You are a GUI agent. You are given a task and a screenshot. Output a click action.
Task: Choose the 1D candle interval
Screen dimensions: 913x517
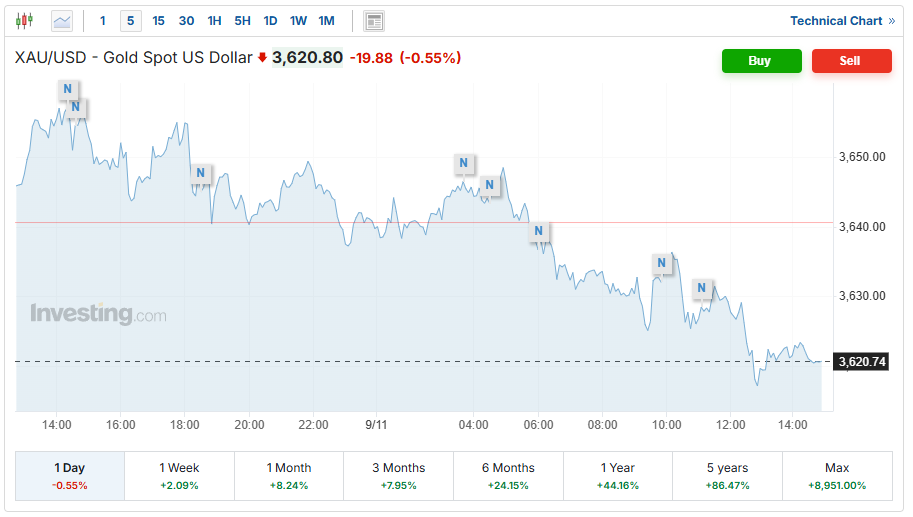[270, 20]
